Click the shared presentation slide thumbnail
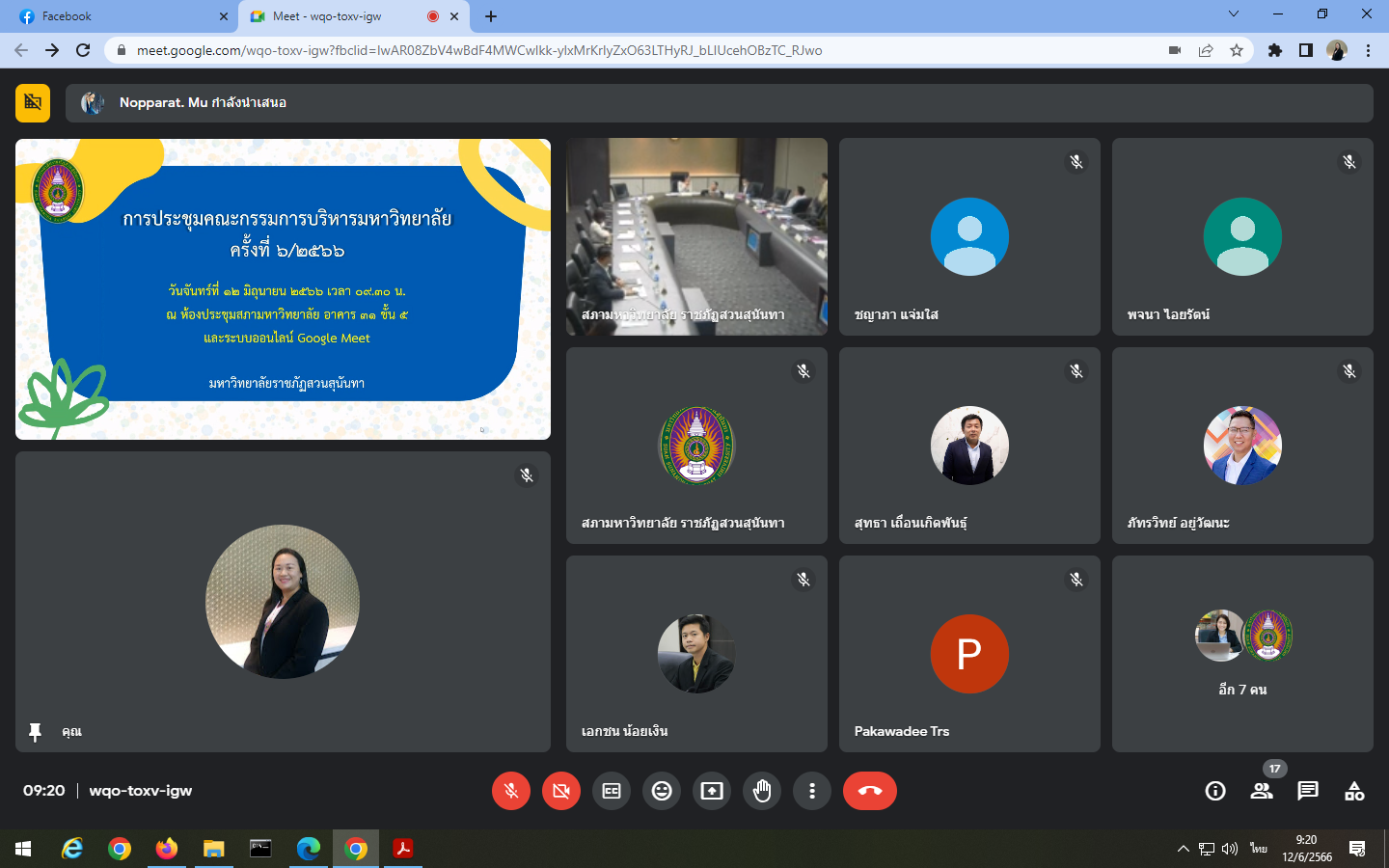 [283, 289]
